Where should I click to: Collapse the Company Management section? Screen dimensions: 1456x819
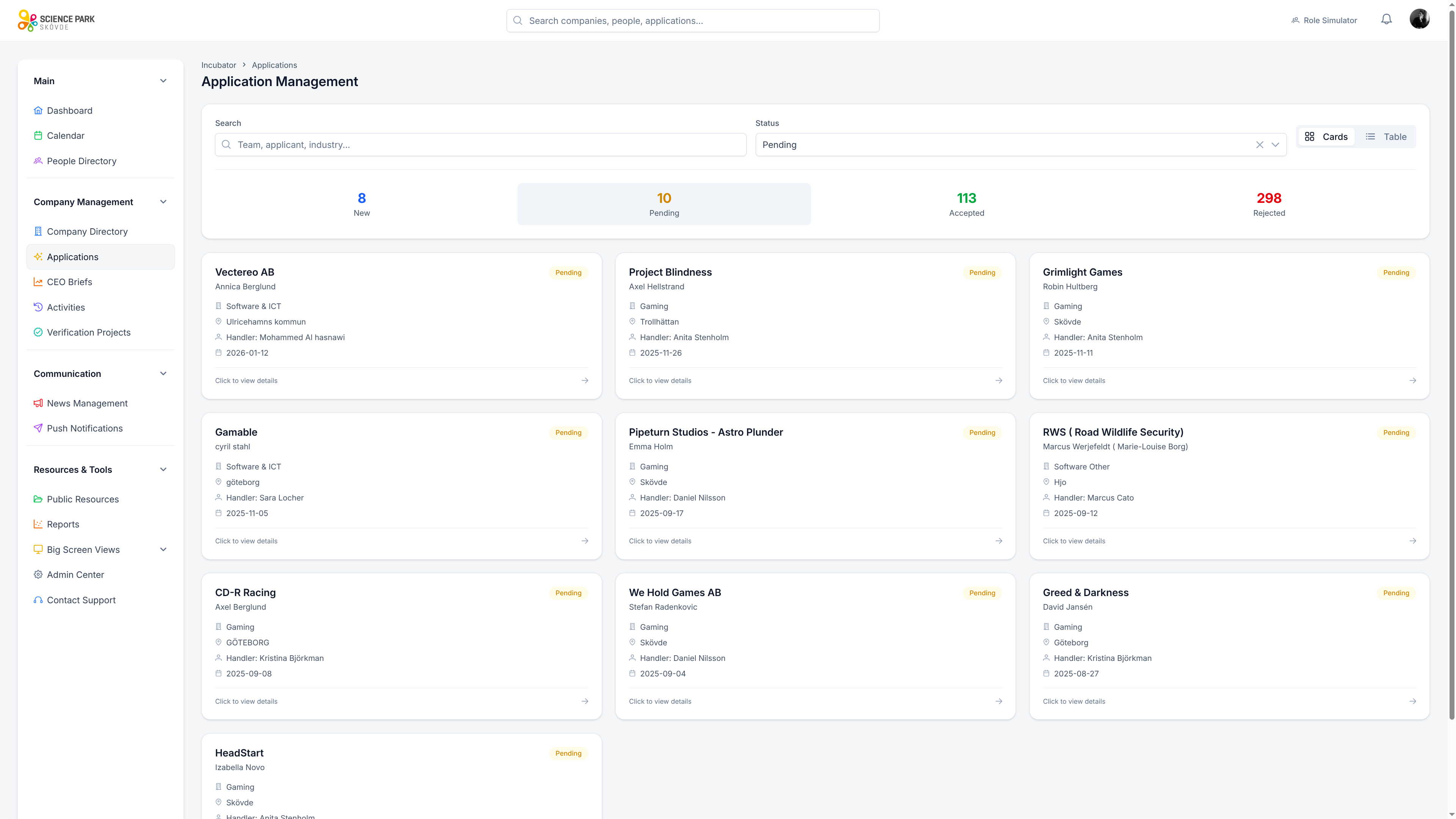pos(163,202)
